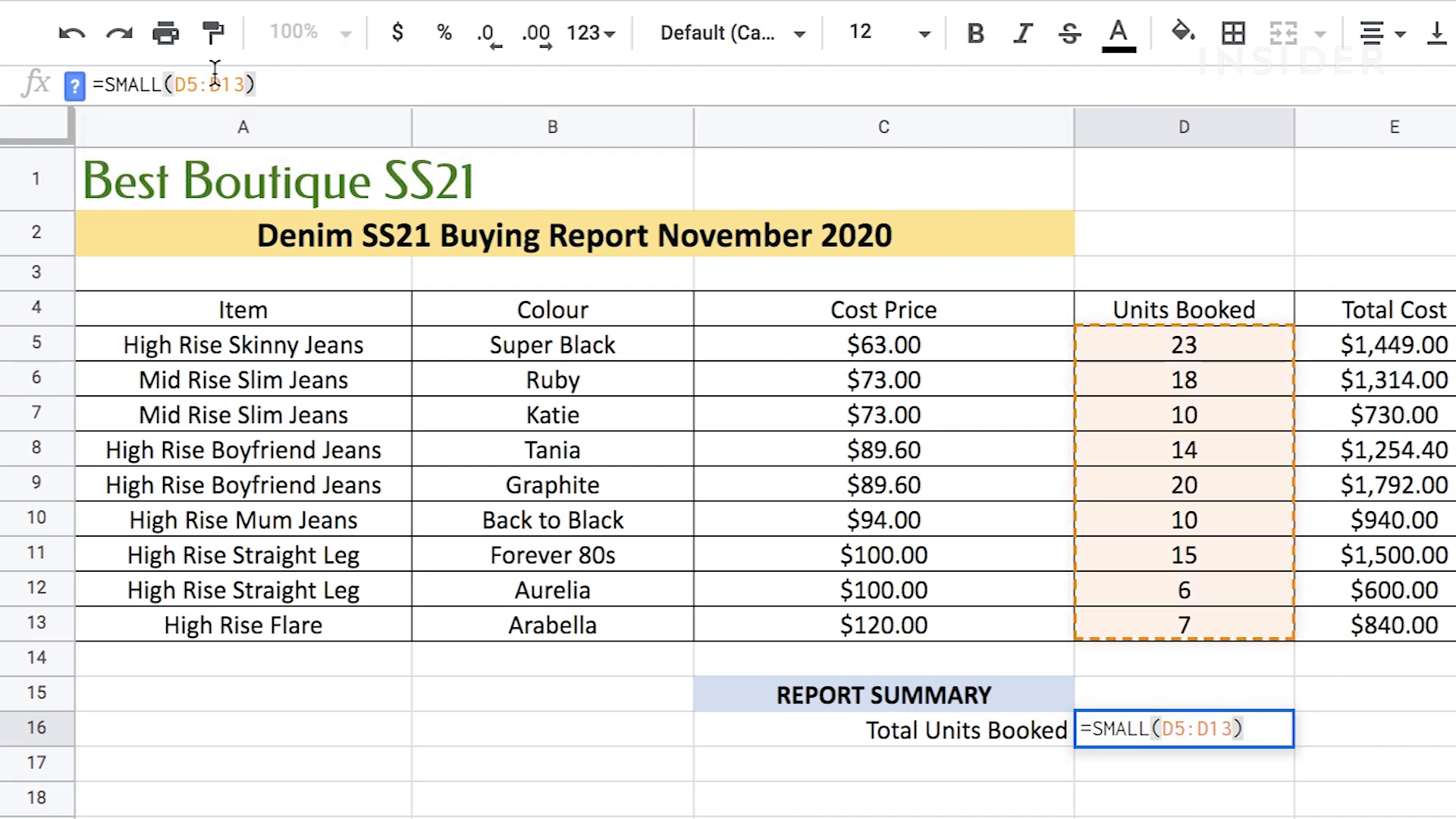
Task: Click the Redo arrow icon
Action: click(x=119, y=33)
